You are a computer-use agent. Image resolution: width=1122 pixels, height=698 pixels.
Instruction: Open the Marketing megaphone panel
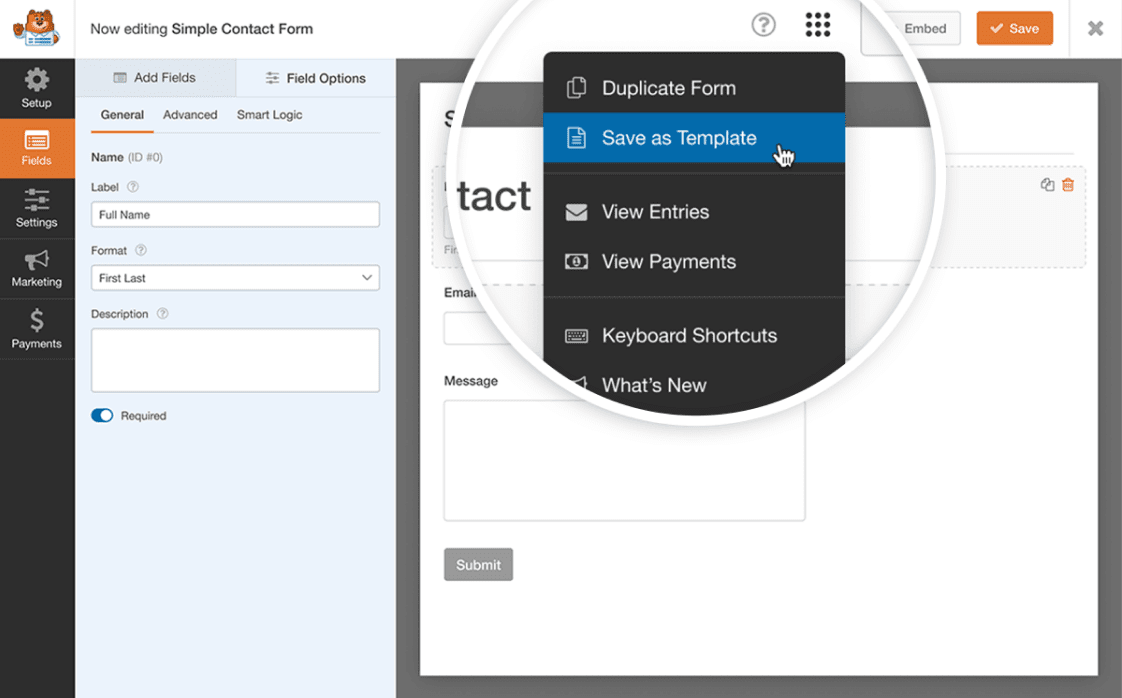(37, 269)
